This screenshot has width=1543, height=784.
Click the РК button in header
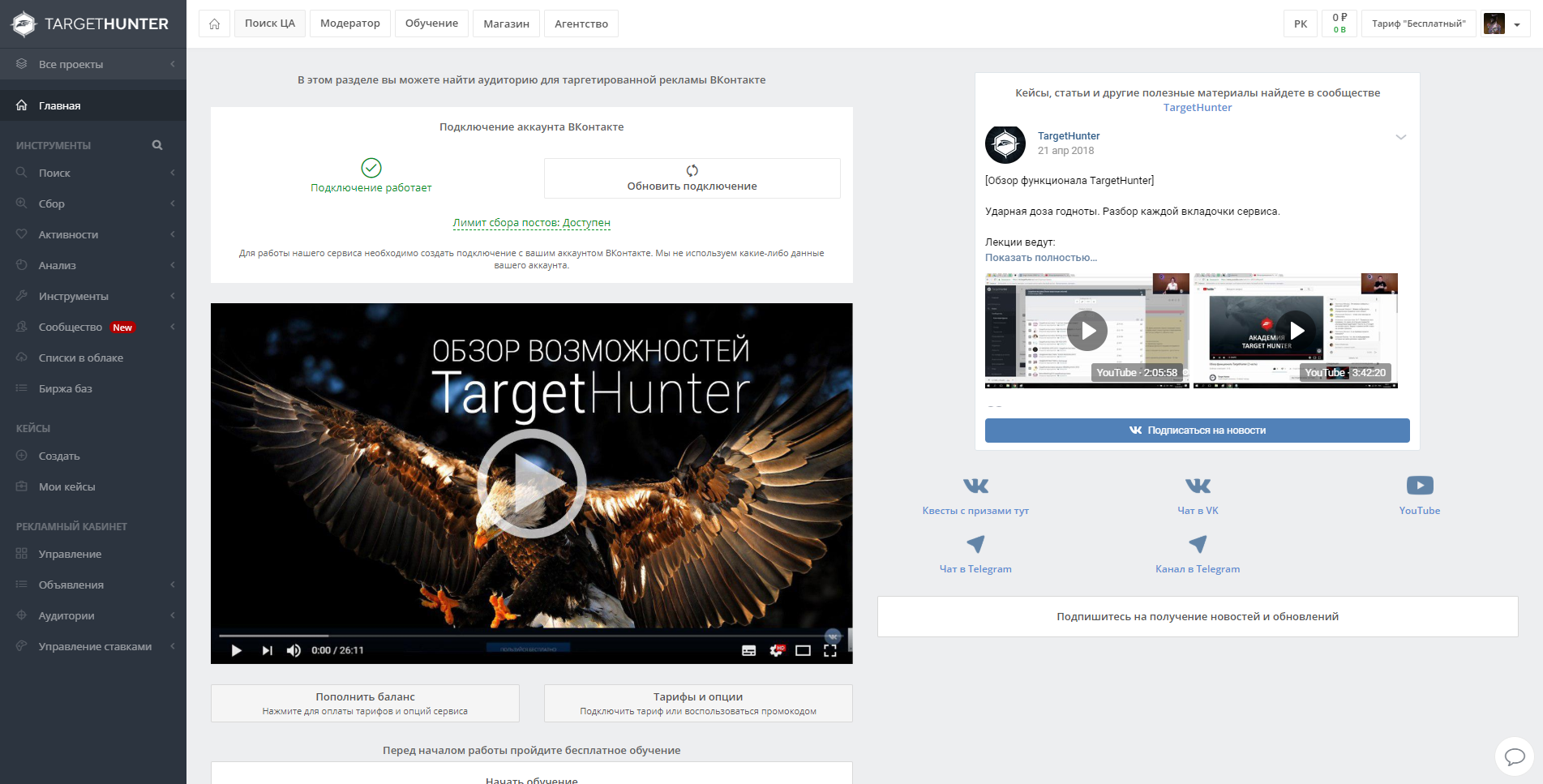click(1301, 24)
